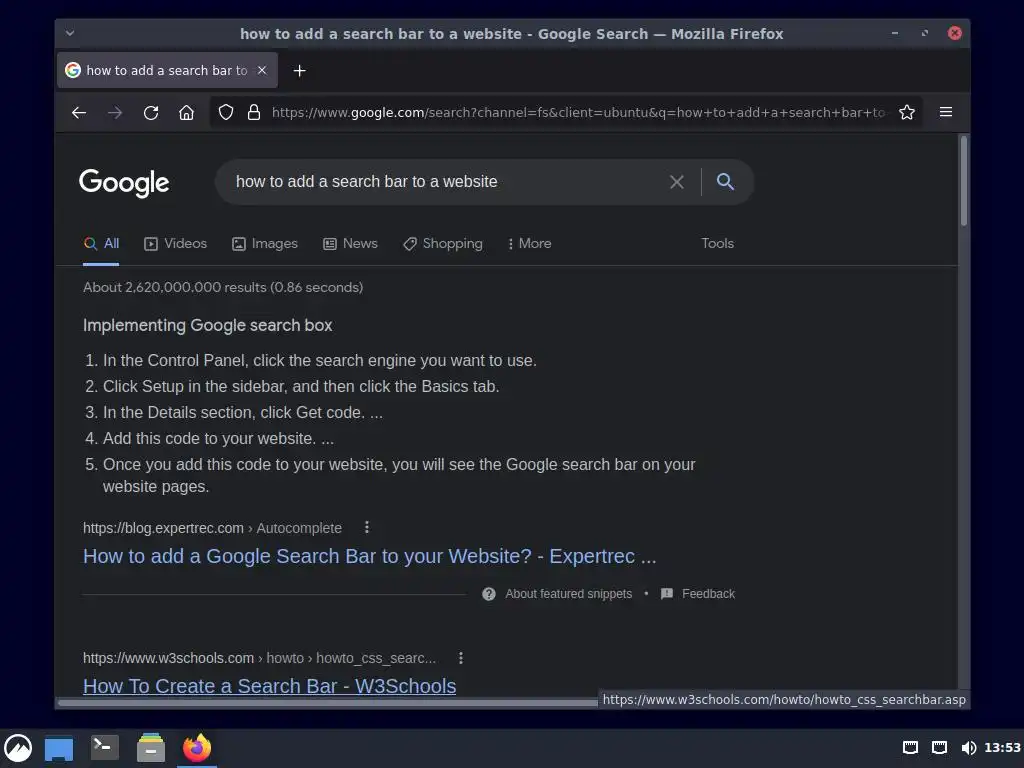Click the Feedback flag icon
The image size is (1024, 768).
click(x=667, y=594)
